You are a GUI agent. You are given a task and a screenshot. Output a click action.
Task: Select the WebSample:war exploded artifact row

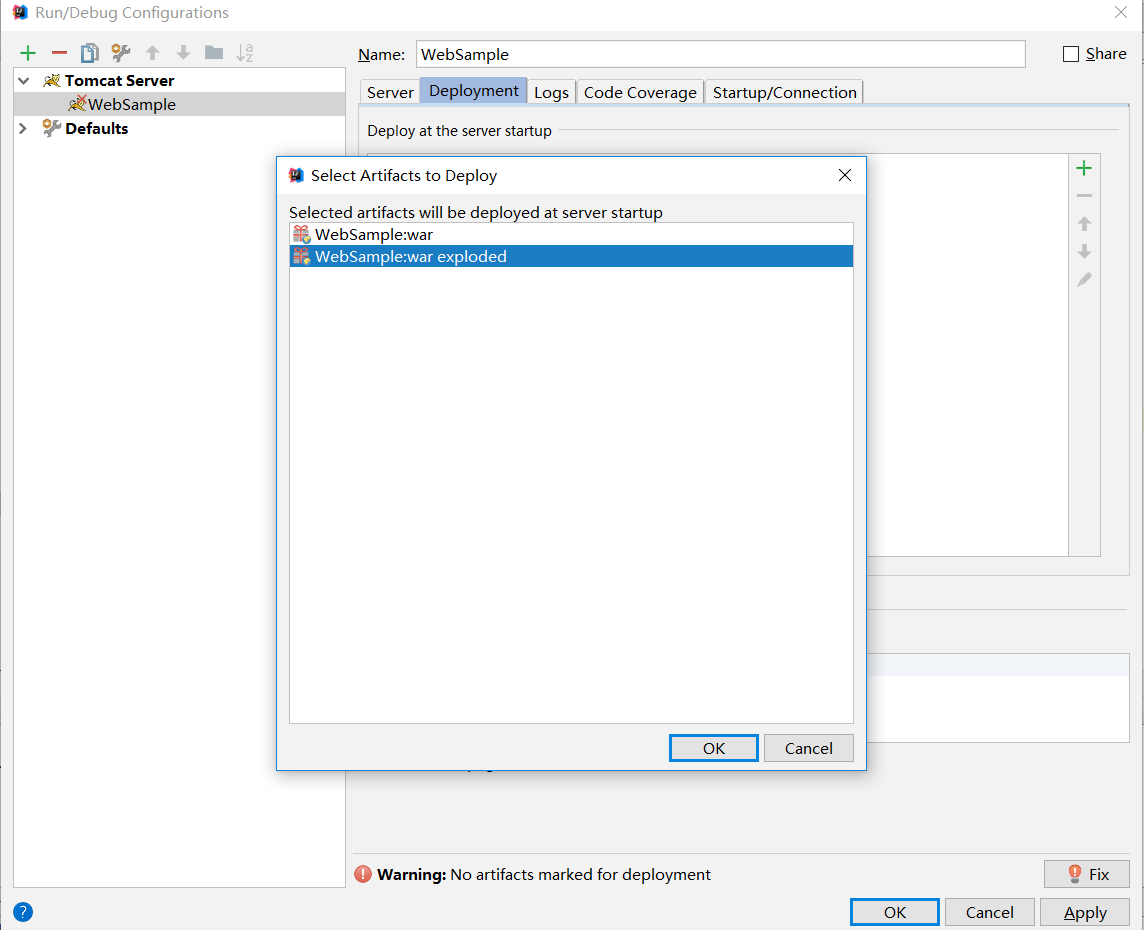571,256
